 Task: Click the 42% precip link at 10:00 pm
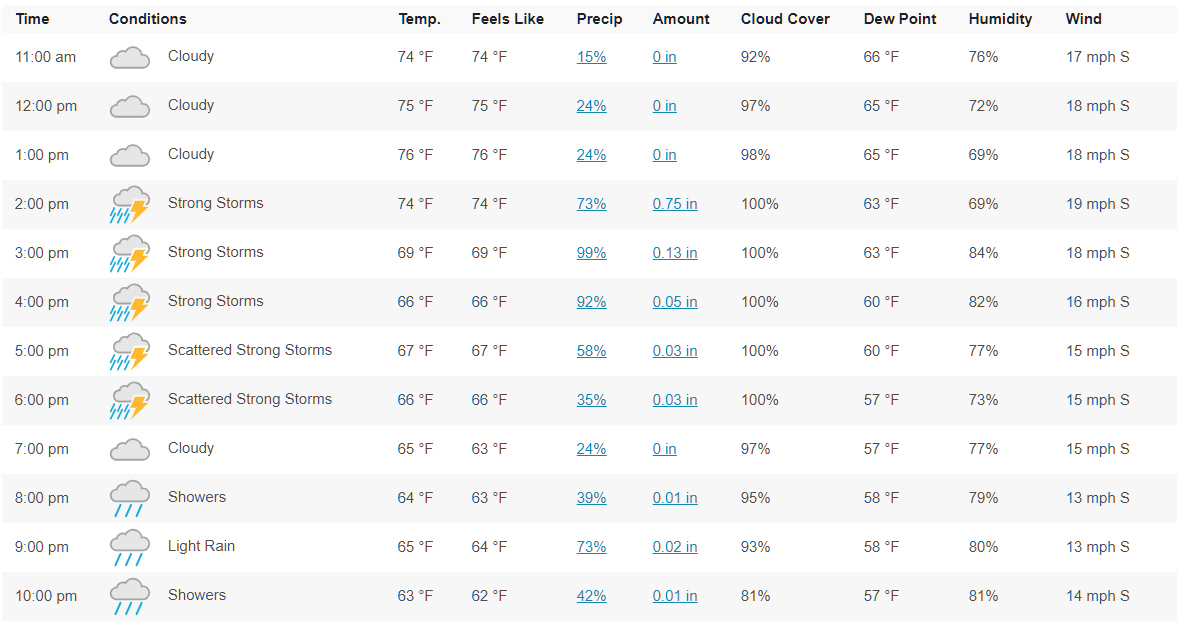[591, 596]
